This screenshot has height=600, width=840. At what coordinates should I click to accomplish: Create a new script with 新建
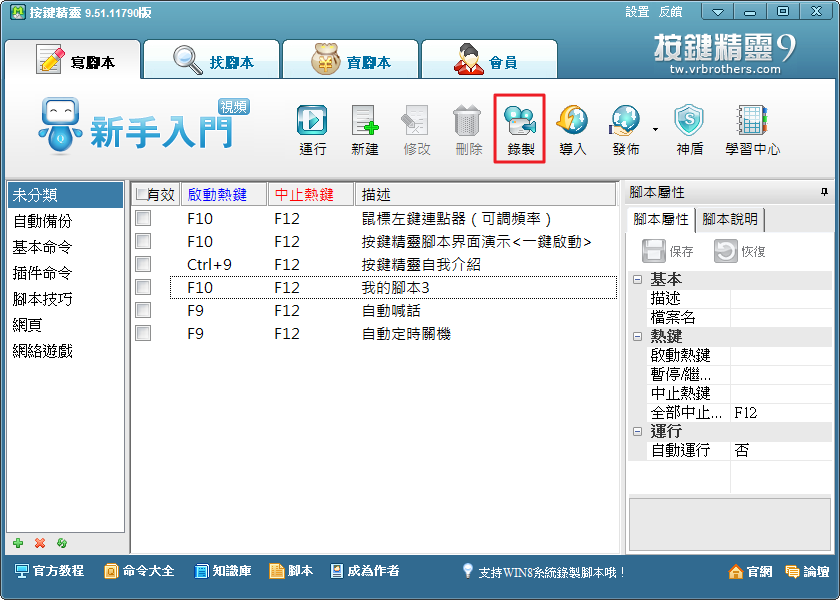click(365, 130)
